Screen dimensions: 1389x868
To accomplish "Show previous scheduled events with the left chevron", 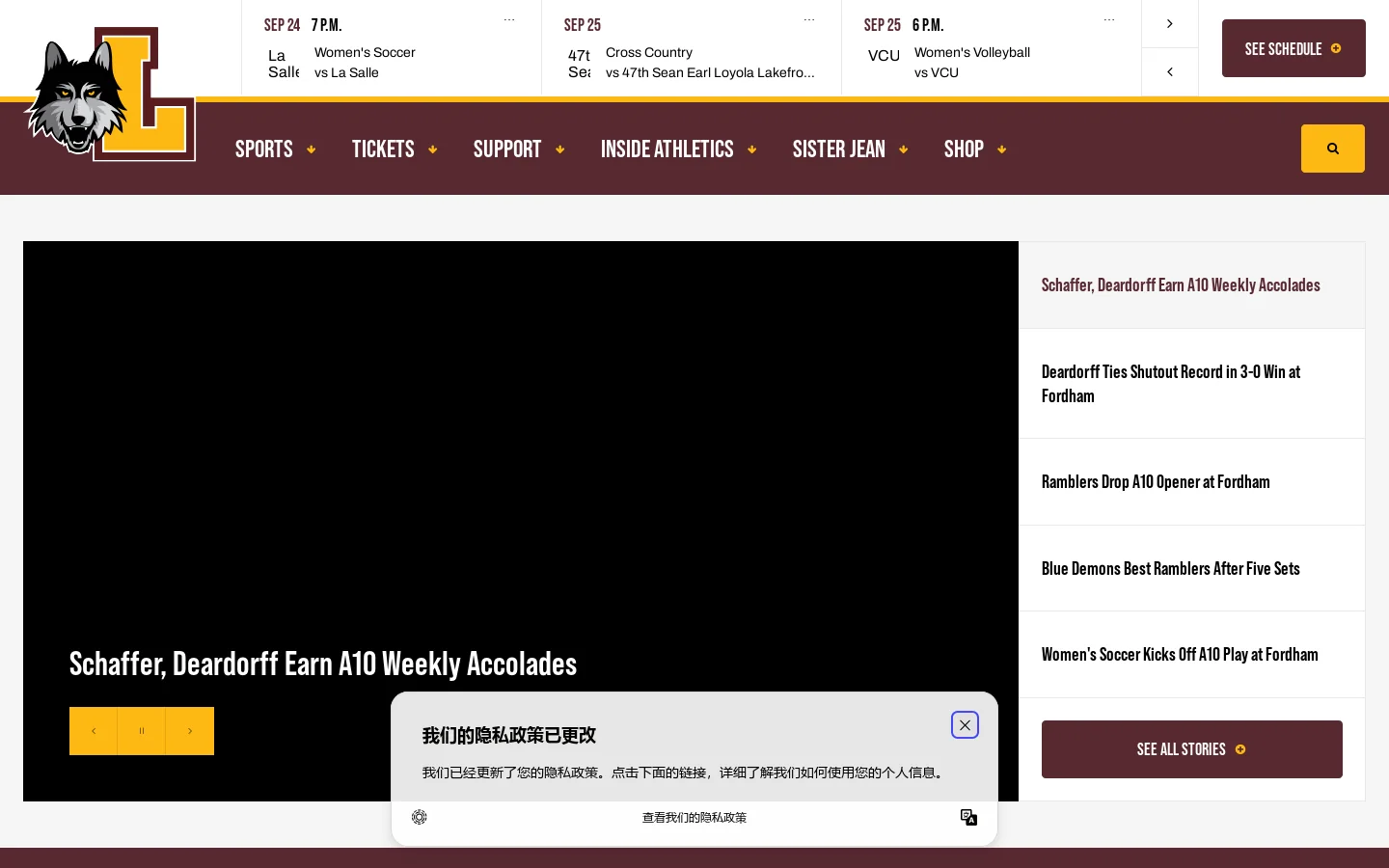I will point(1170,72).
